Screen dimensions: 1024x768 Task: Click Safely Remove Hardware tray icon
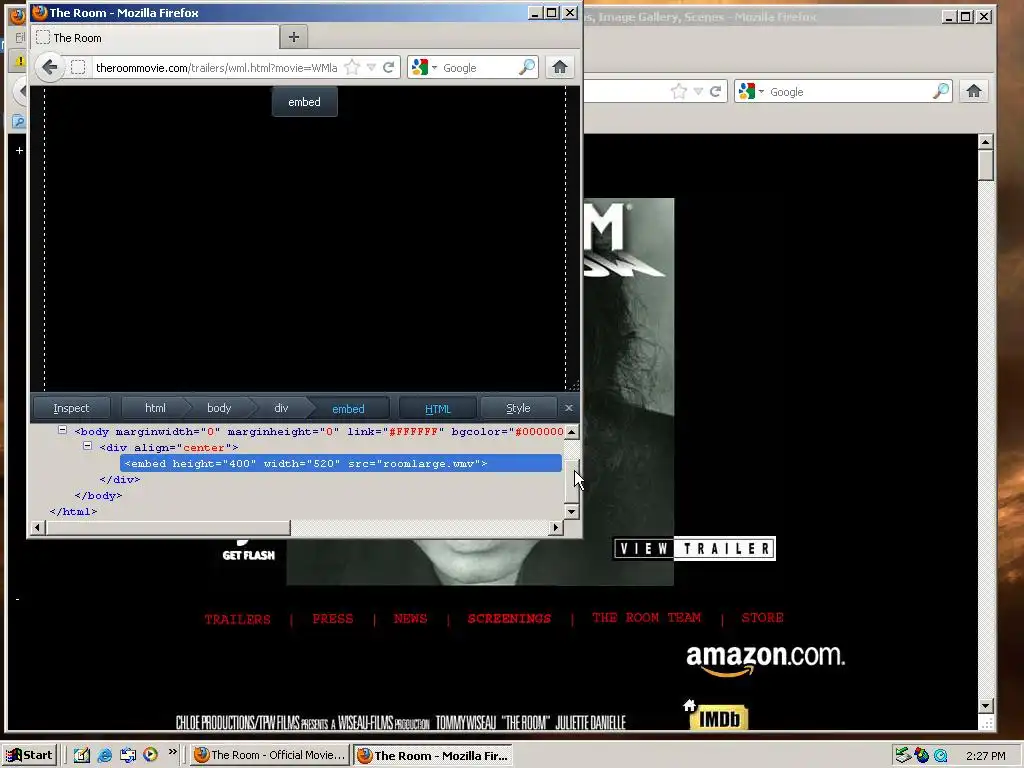point(903,755)
